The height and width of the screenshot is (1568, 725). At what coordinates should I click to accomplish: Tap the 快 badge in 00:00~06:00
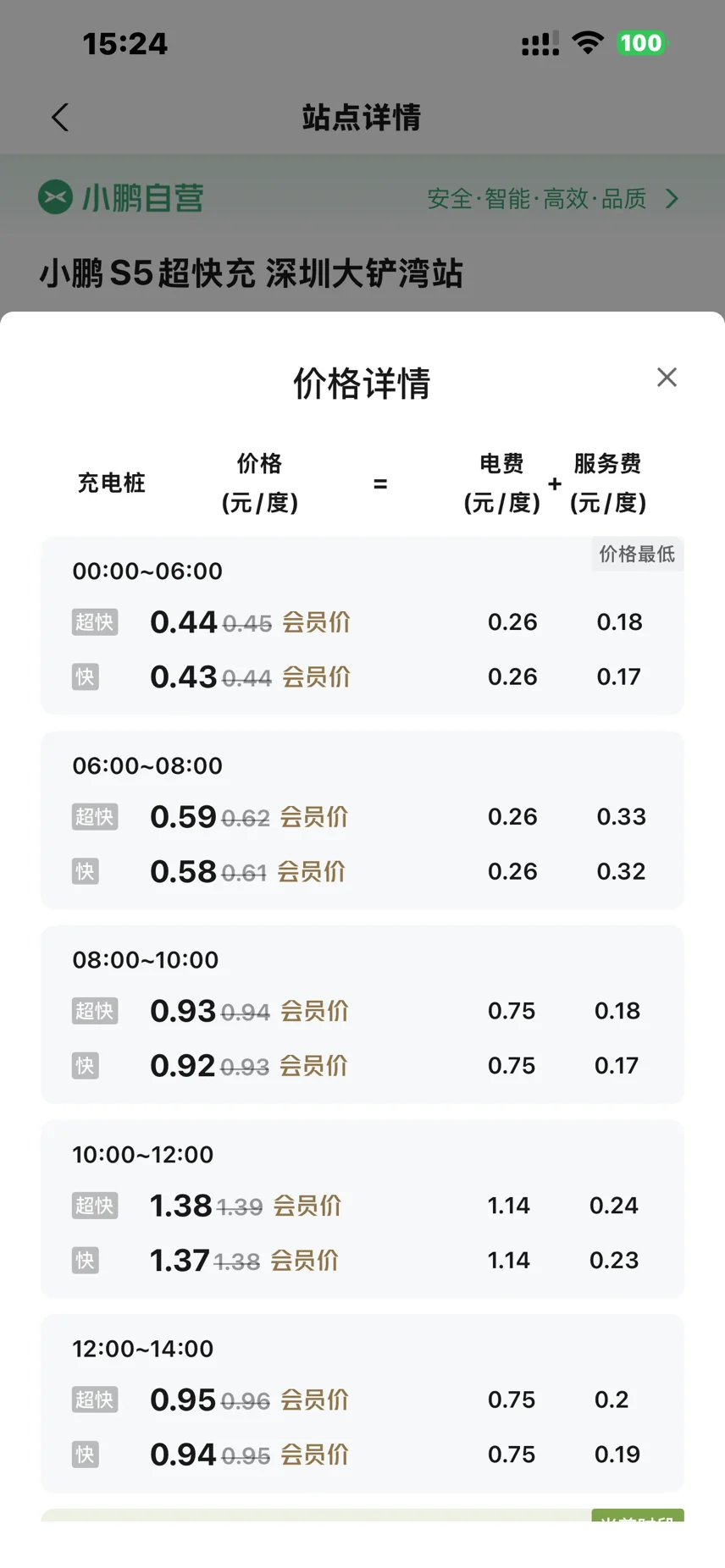pos(85,677)
